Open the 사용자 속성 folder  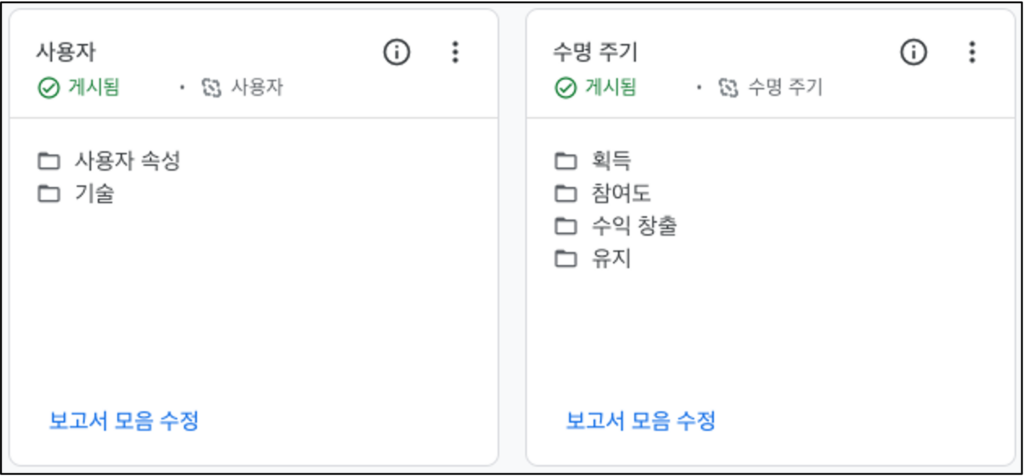click(x=108, y=161)
